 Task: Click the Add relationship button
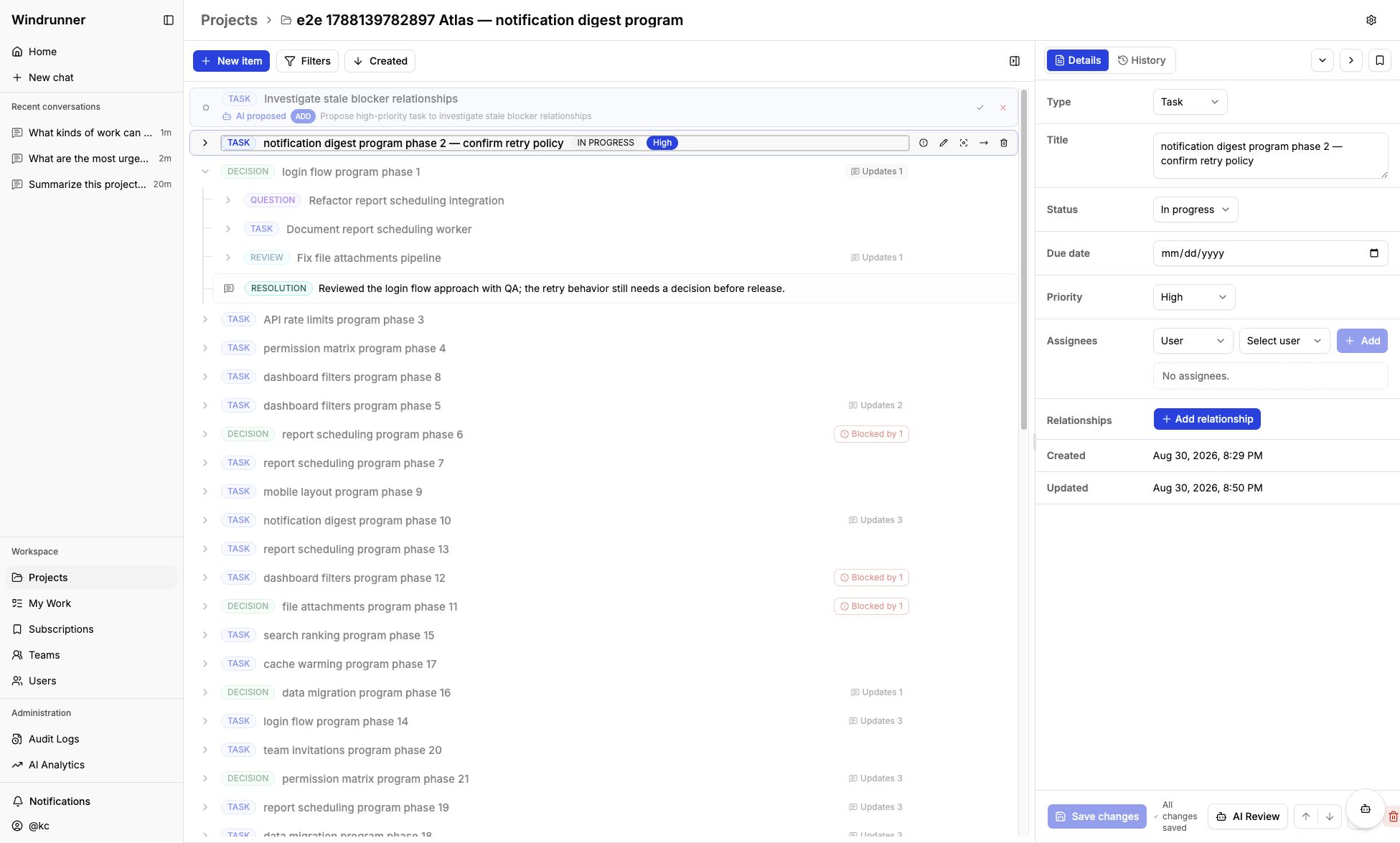tap(1207, 419)
